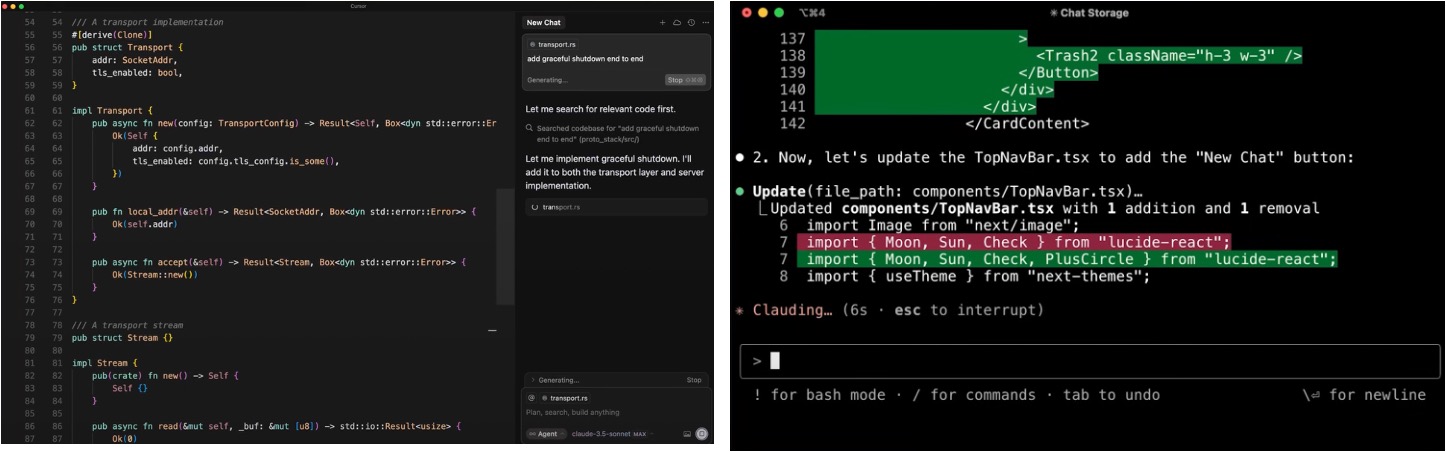Click the image attach icon in chat input
The height and width of the screenshot is (452, 1446).
pos(687,434)
